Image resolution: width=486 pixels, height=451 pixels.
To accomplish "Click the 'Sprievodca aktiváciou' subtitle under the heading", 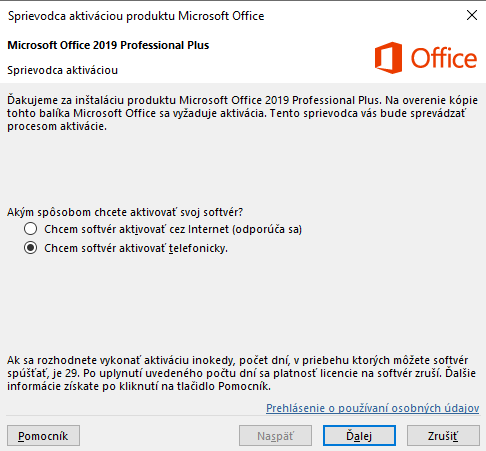I will coord(63,70).
